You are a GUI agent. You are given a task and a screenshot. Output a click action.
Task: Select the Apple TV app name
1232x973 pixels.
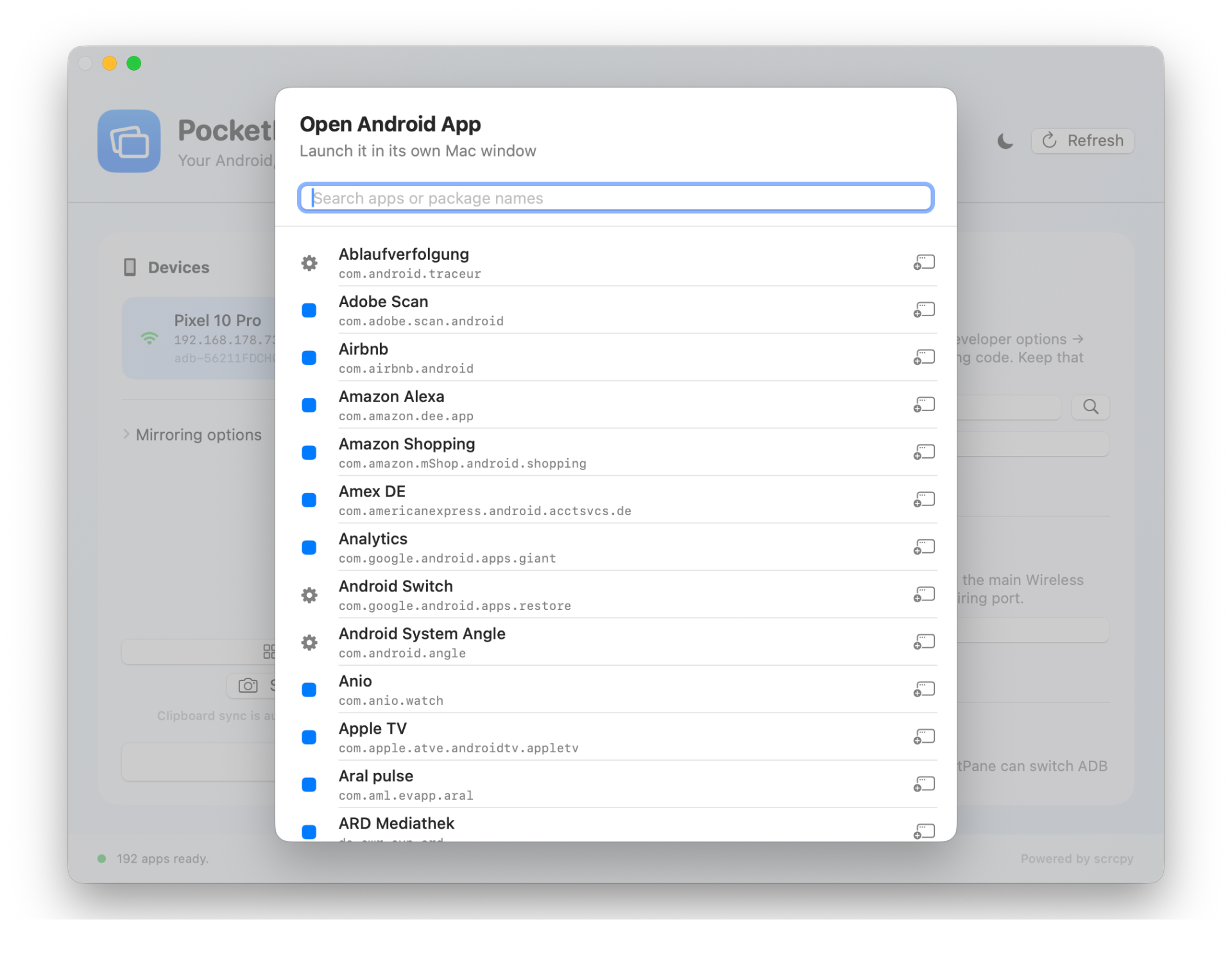(373, 729)
